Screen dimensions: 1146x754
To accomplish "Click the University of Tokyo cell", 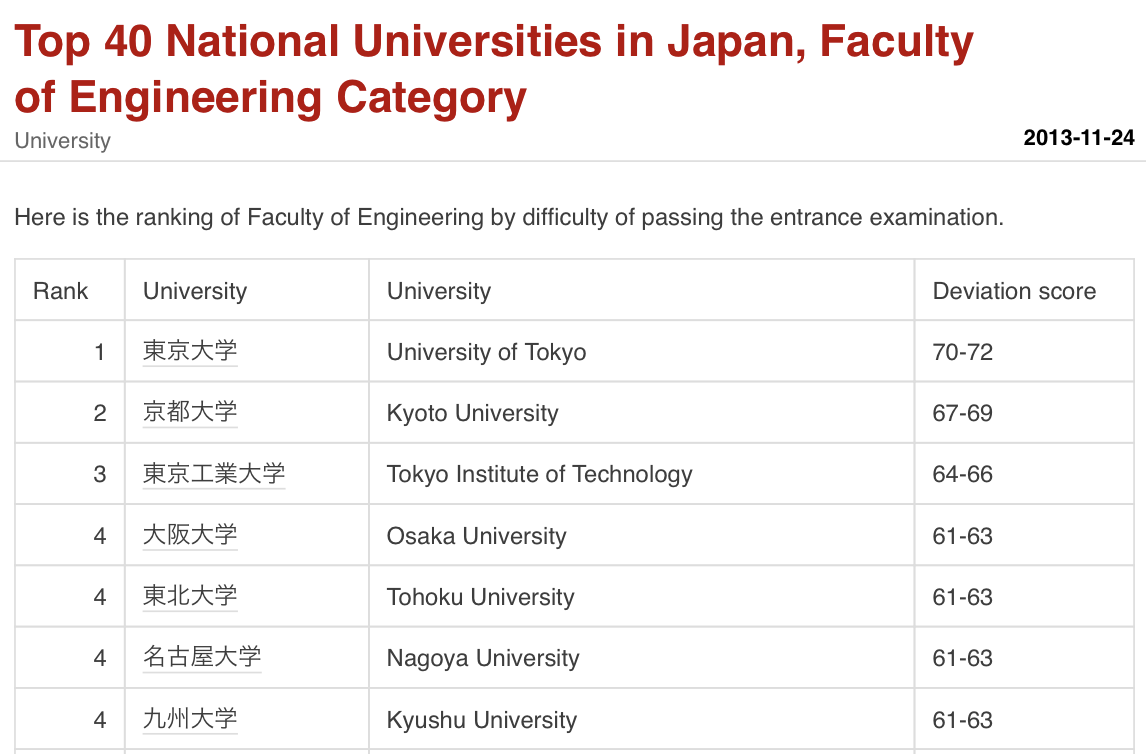I will (487, 352).
